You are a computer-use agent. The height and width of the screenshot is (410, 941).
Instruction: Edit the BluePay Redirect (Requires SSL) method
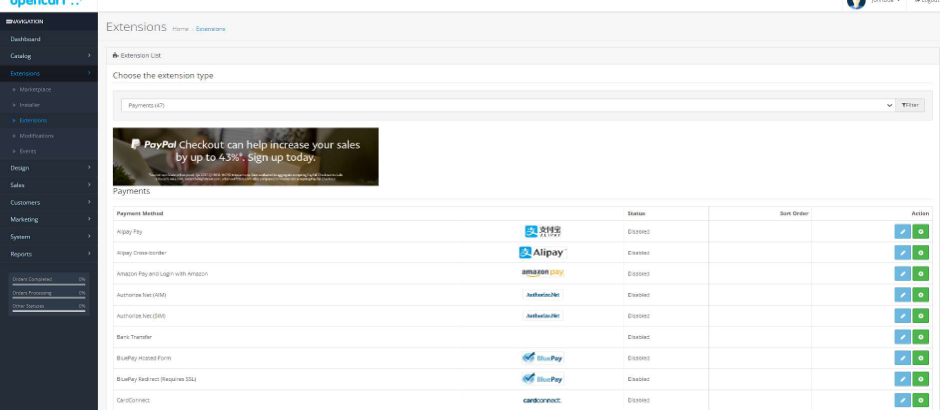(902, 379)
